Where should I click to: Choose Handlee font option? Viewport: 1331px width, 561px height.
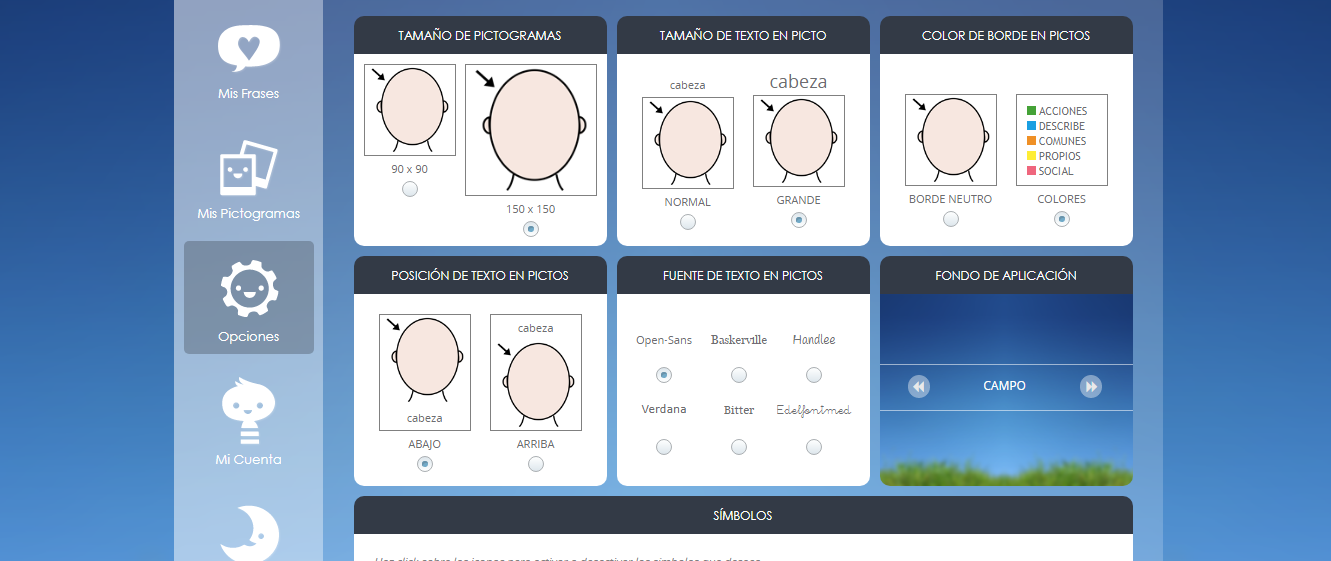click(x=814, y=375)
